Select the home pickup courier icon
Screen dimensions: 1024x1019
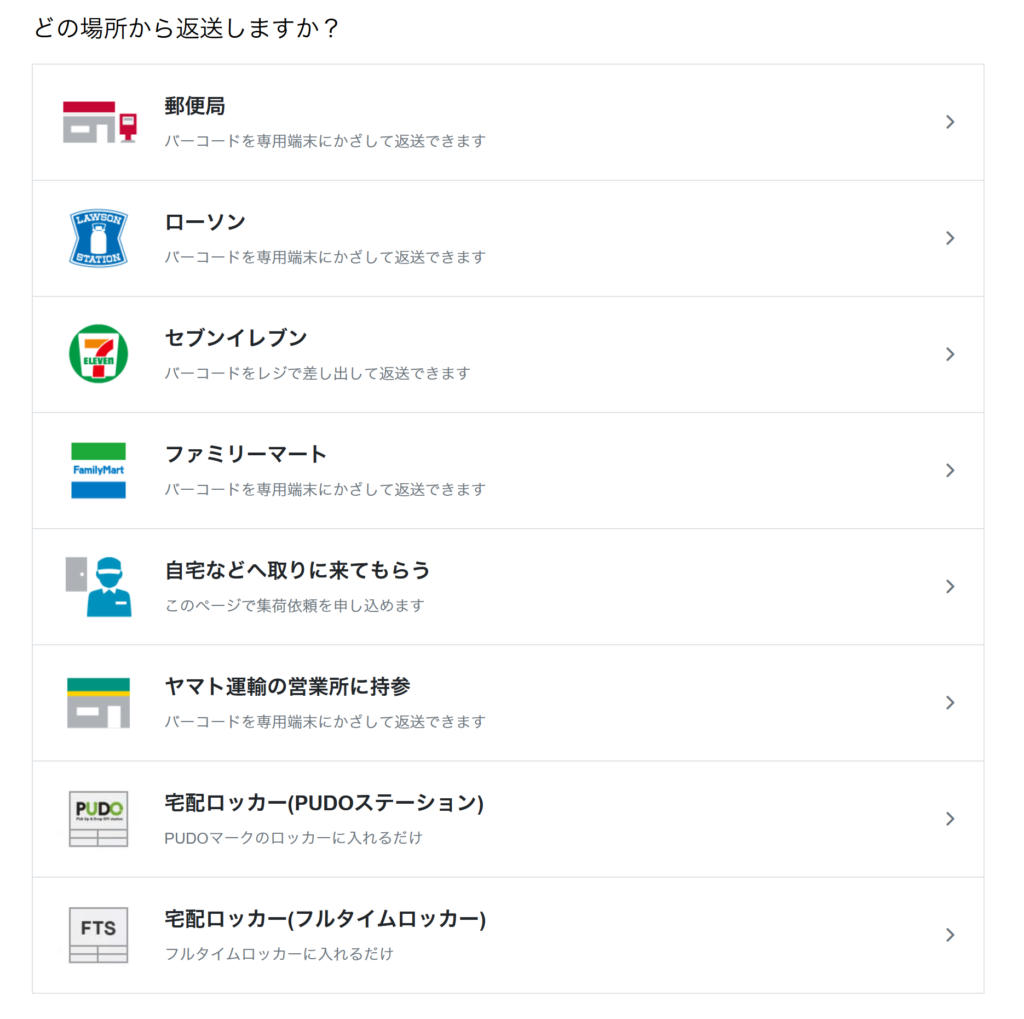[x=97, y=586]
